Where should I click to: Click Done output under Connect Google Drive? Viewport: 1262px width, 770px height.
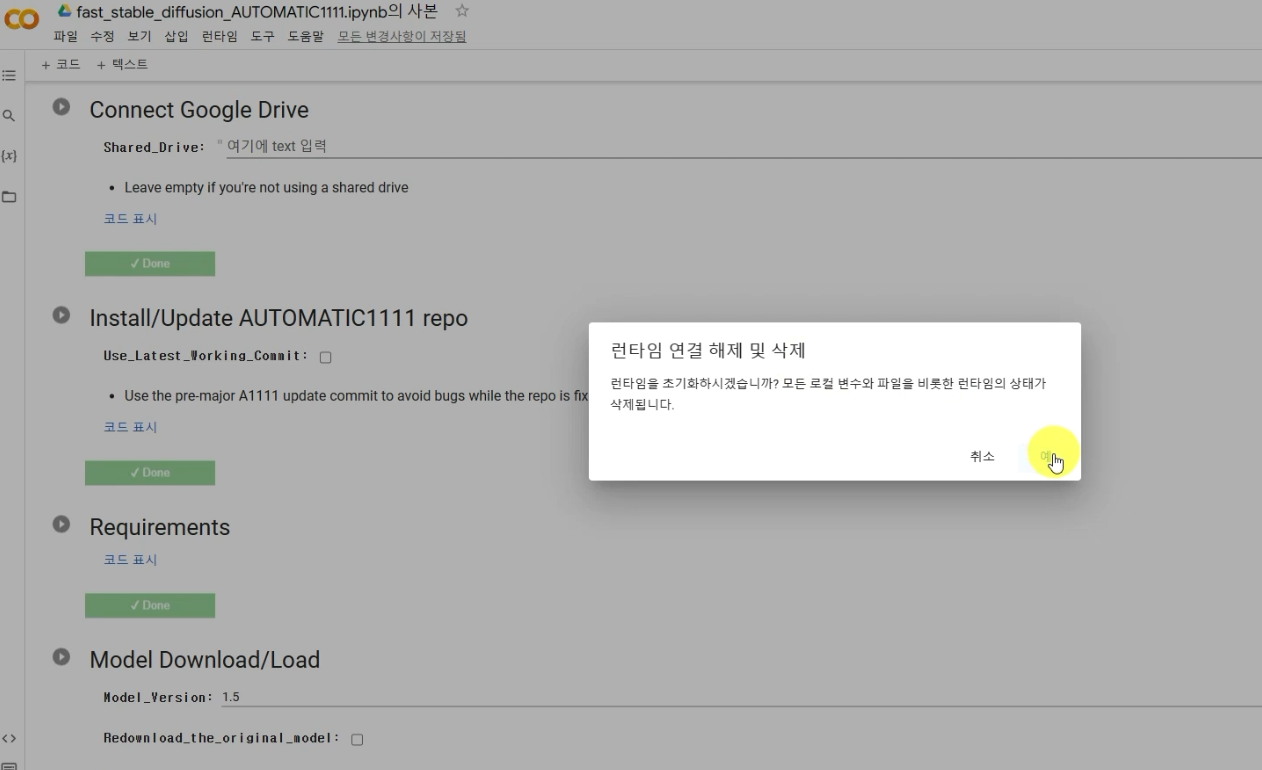tap(150, 264)
